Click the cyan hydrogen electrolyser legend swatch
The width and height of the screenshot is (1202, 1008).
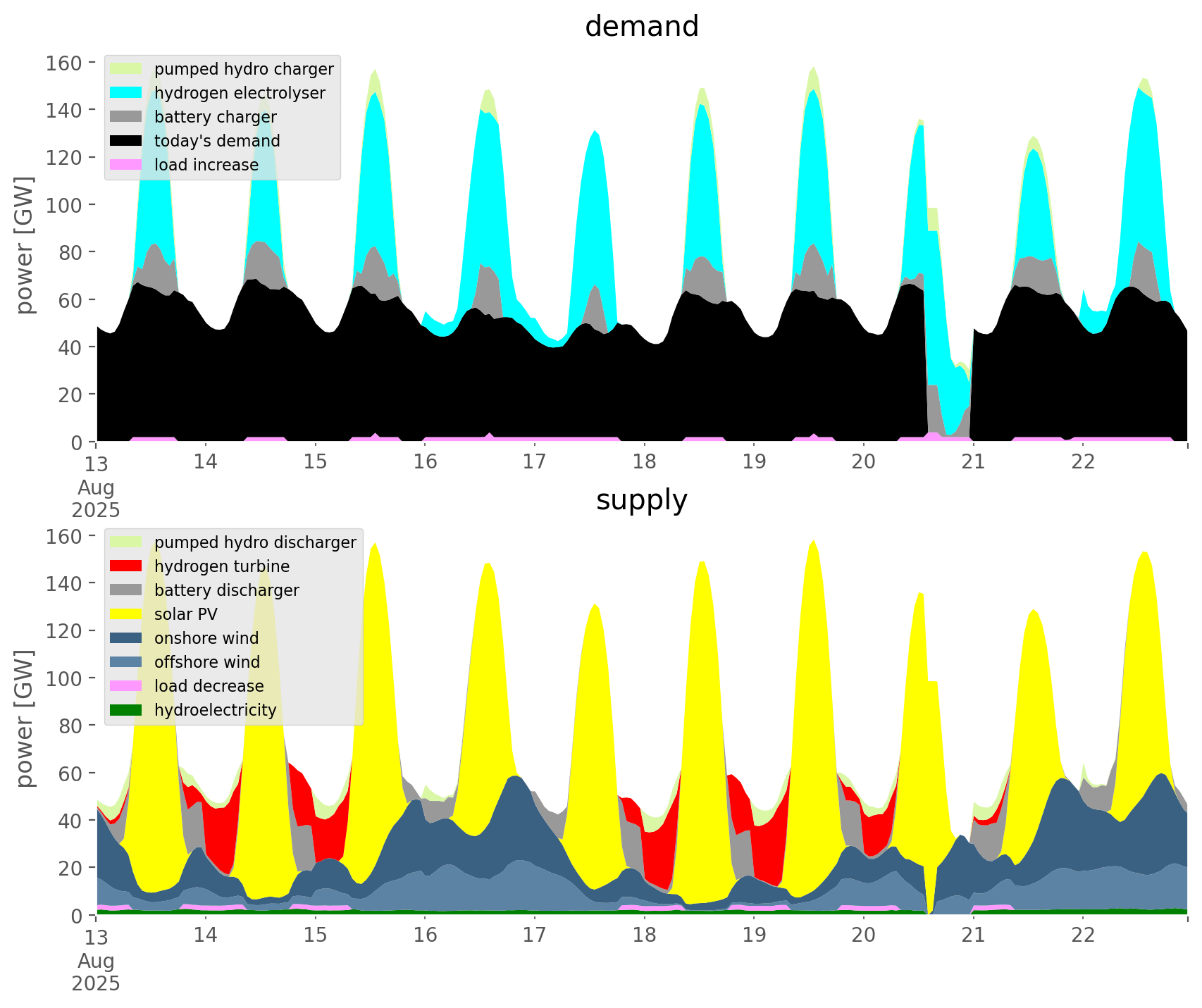point(127,93)
